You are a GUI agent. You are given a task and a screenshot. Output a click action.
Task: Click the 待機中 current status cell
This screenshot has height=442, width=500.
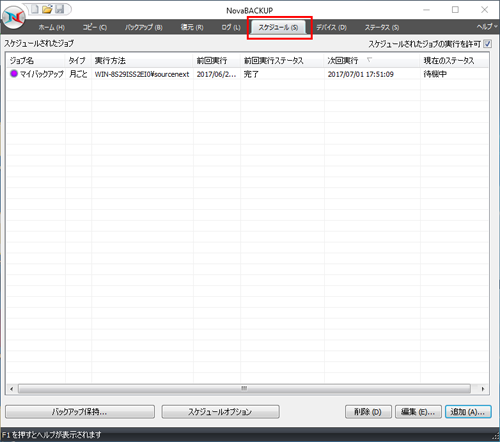click(435, 74)
